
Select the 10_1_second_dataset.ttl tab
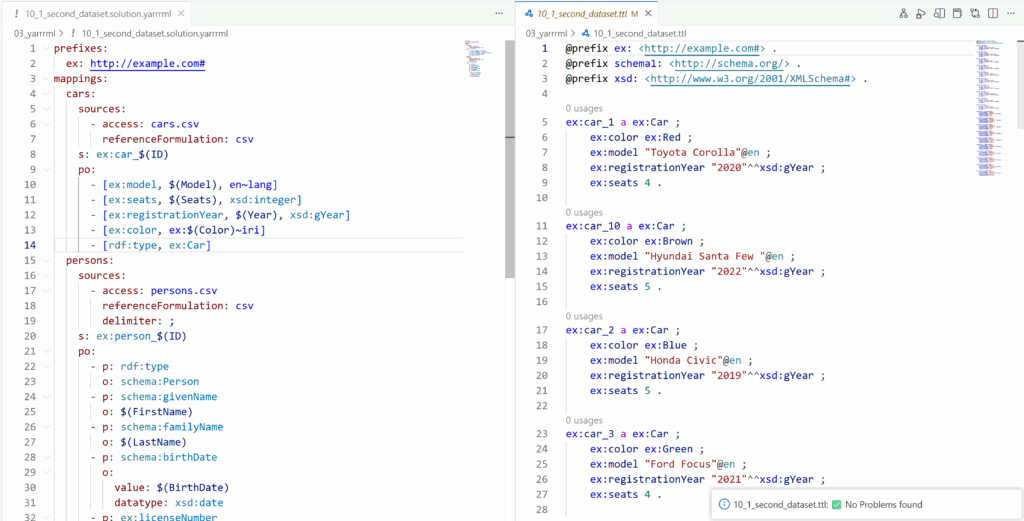(x=586, y=13)
